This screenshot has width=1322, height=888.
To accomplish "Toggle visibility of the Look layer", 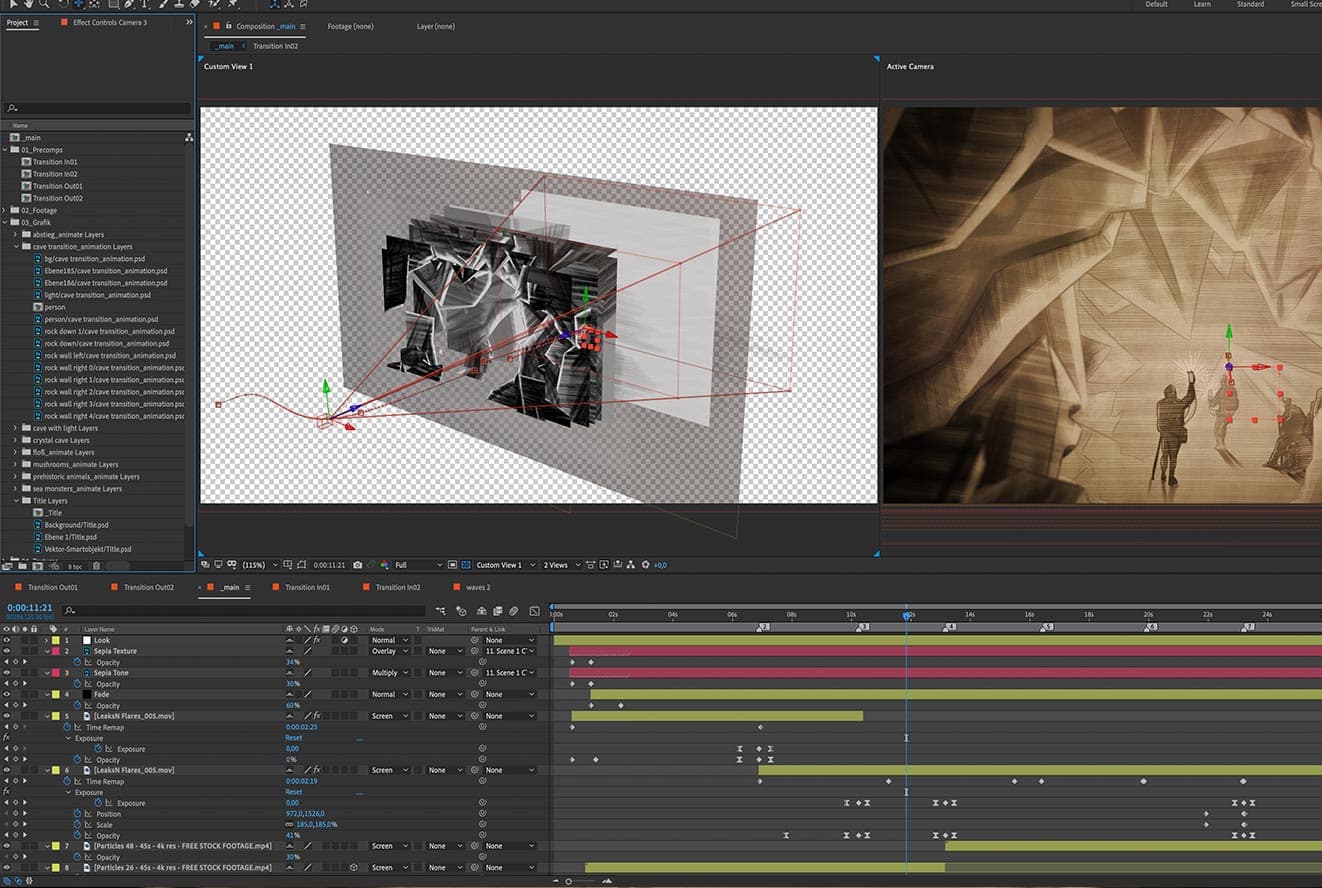I will pos(5,640).
